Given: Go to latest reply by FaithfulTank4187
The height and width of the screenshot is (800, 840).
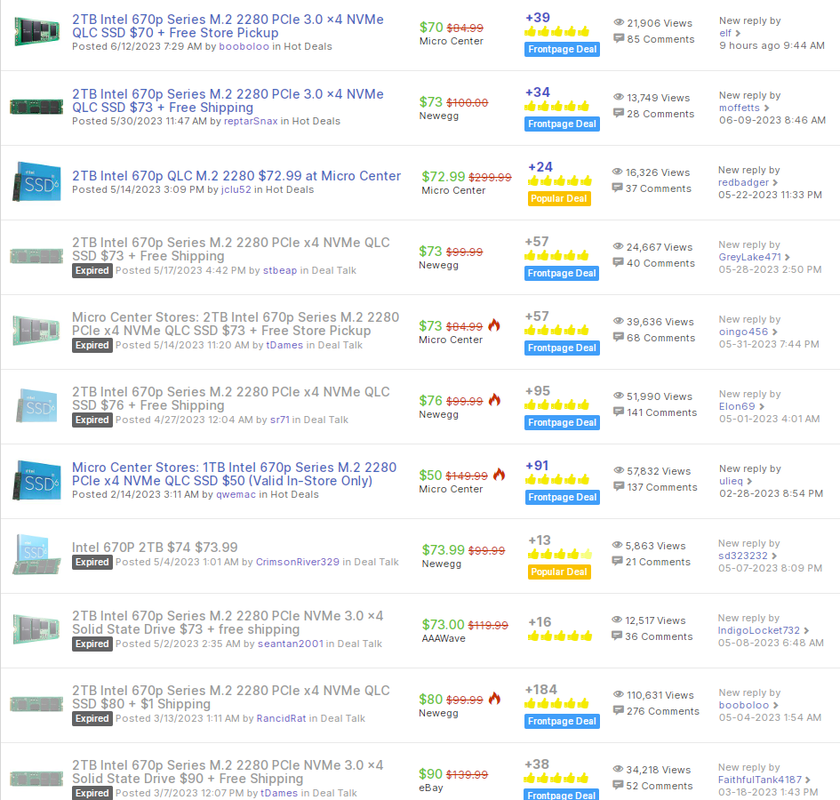Looking at the screenshot, I should pos(764,780).
